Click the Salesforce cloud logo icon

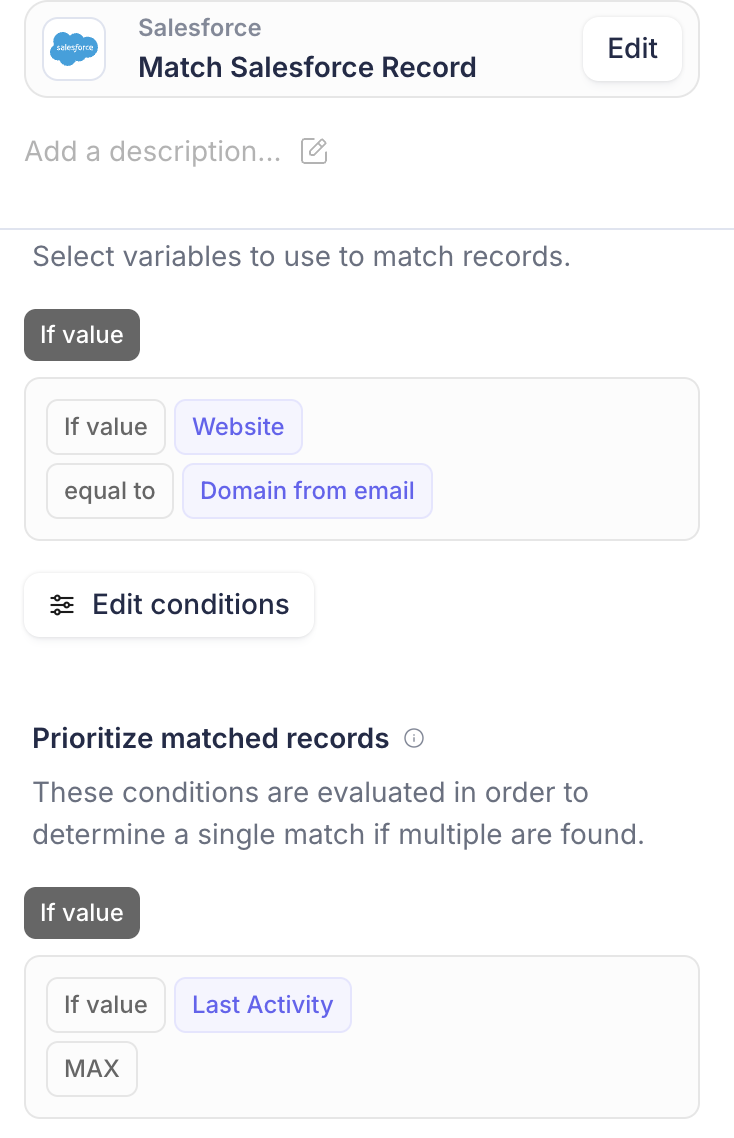(74, 49)
